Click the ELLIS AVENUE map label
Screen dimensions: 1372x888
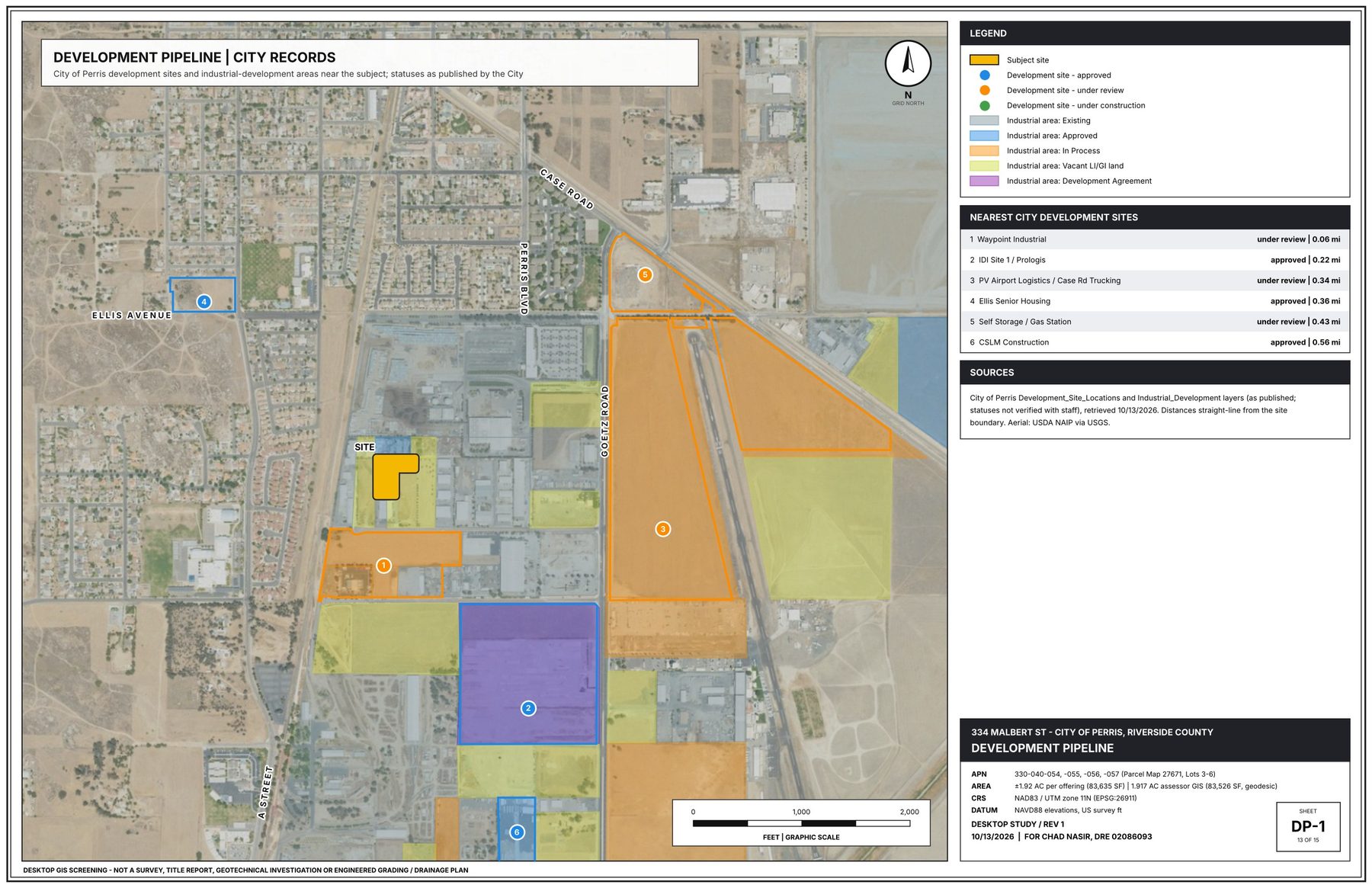click(x=132, y=316)
